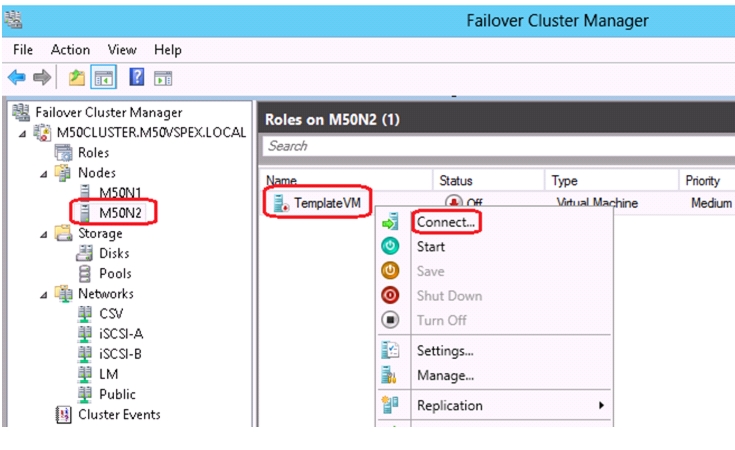Collapse the Networks tree expander
The height and width of the screenshot is (450, 735).
click(44, 295)
